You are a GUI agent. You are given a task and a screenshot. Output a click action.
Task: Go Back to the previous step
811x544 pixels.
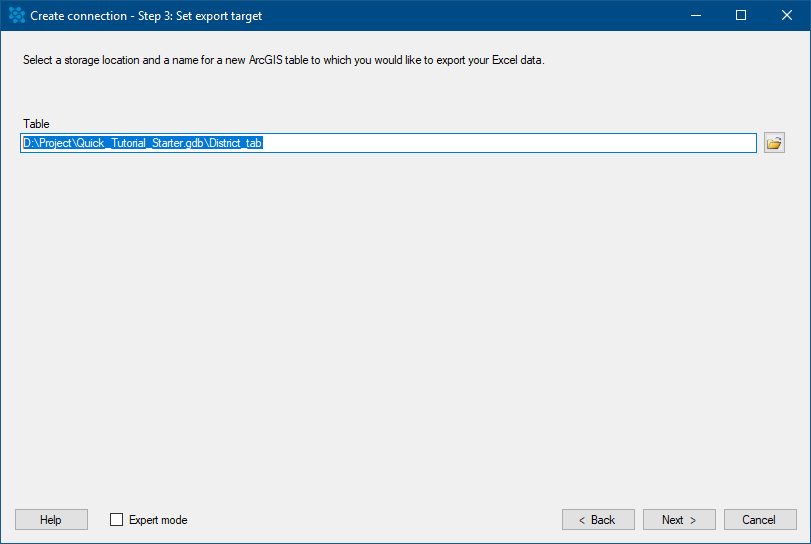598,520
